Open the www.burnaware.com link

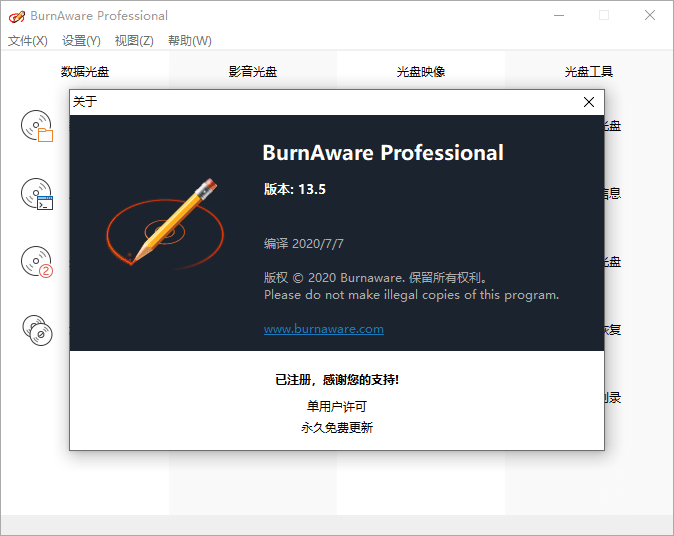[x=323, y=329]
